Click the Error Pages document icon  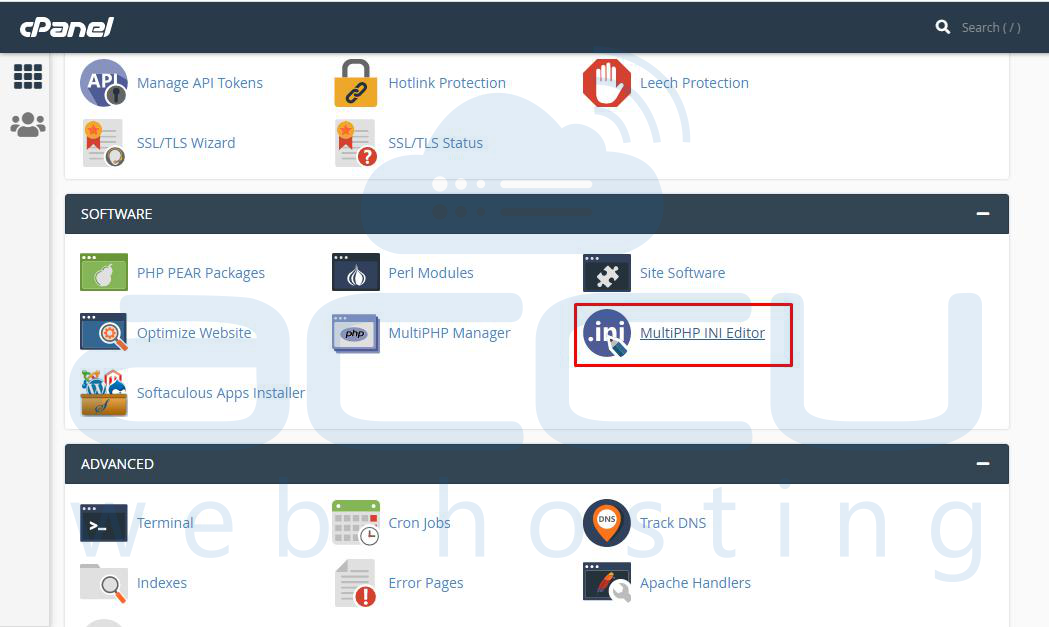tap(355, 583)
